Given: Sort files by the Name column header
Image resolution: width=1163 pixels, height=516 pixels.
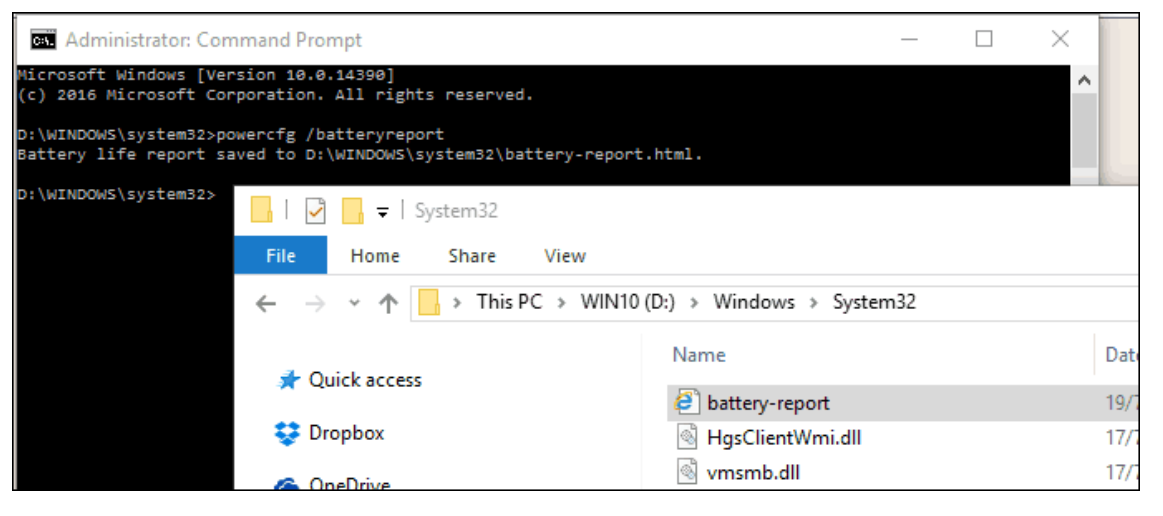Looking at the screenshot, I should pos(699,355).
